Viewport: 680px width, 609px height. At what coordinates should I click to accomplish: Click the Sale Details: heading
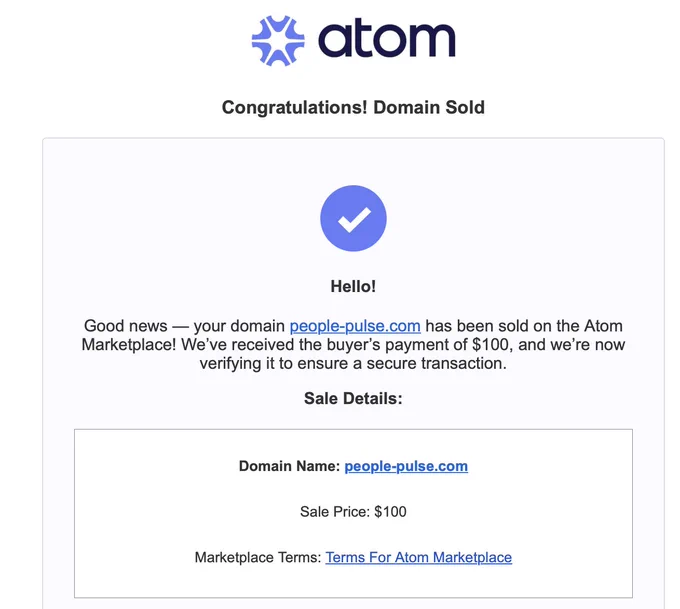pos(353,398)
